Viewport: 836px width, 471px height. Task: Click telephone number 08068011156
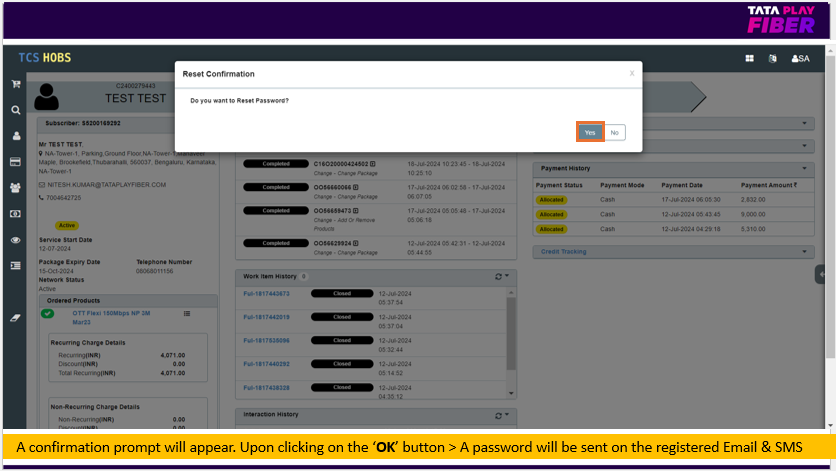[x=155, y=271]
